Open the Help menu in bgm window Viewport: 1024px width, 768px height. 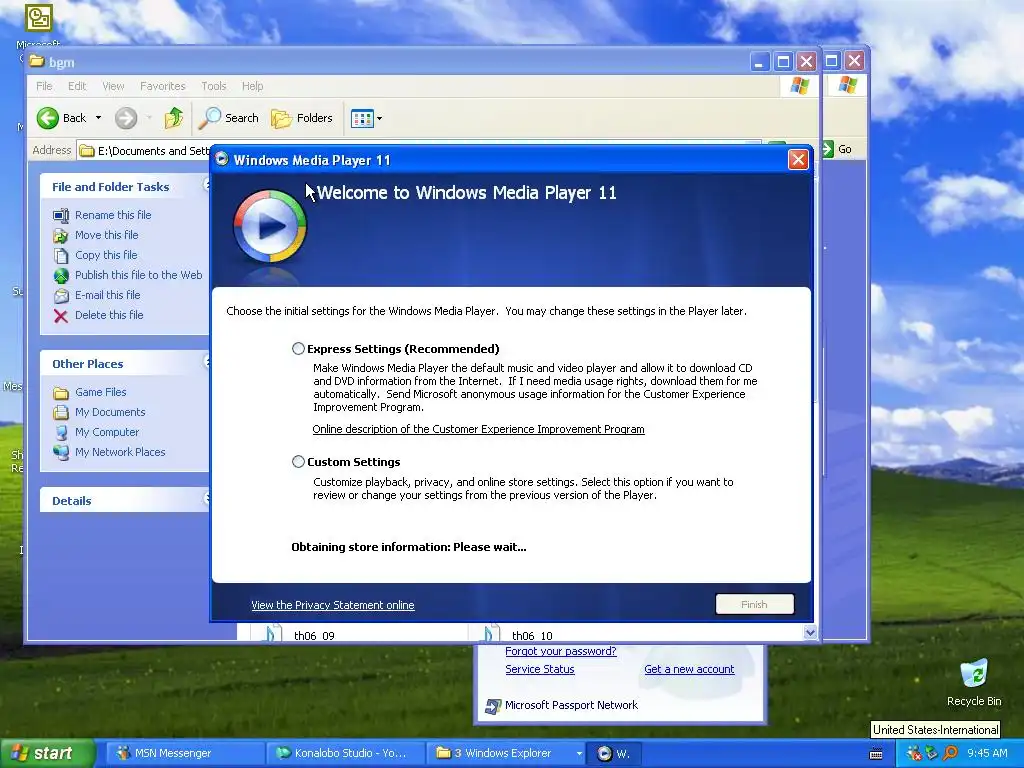click(252, 86)
